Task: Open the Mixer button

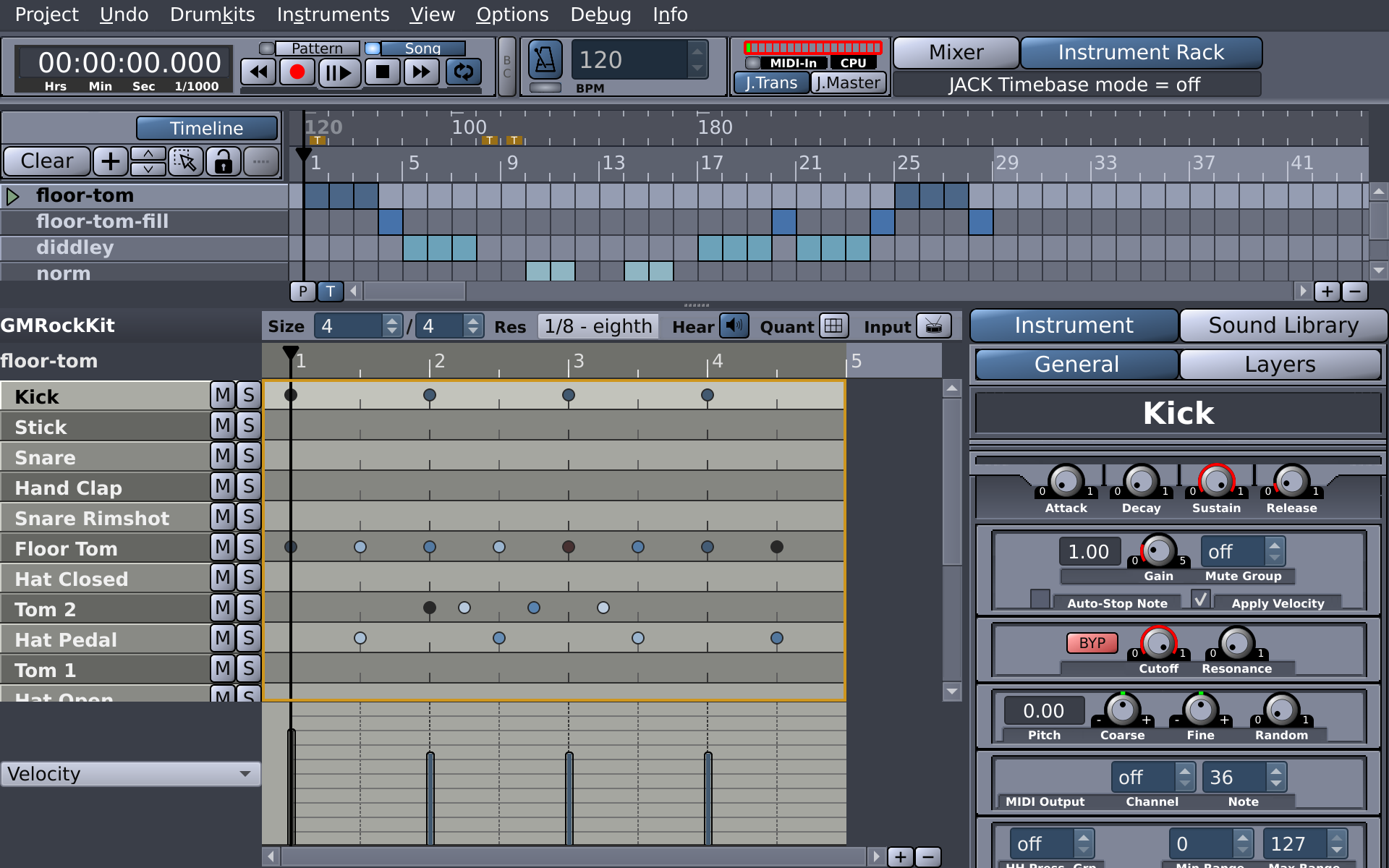Action: 956,53
